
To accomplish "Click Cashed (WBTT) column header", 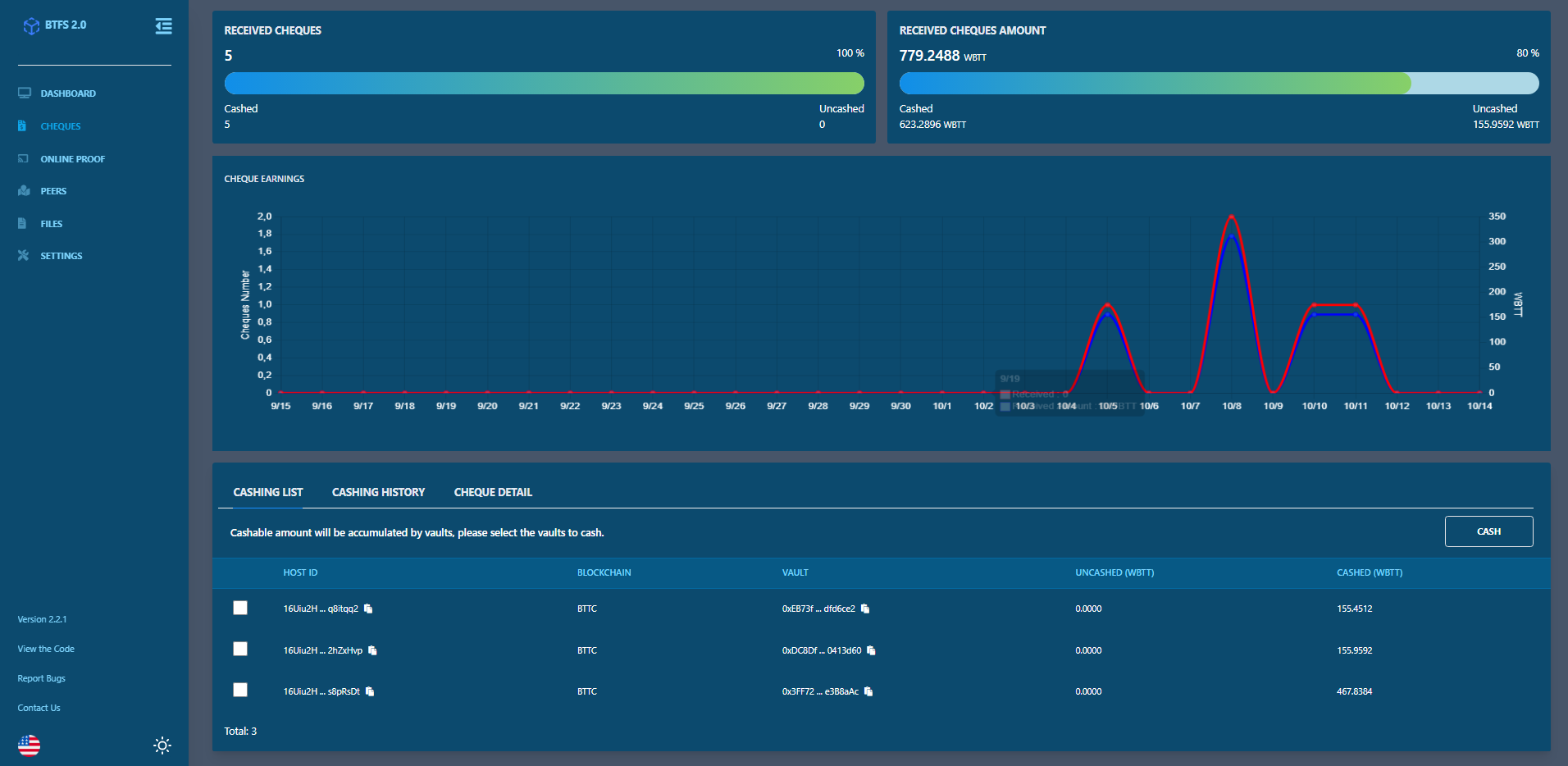I will [1370, 572].
